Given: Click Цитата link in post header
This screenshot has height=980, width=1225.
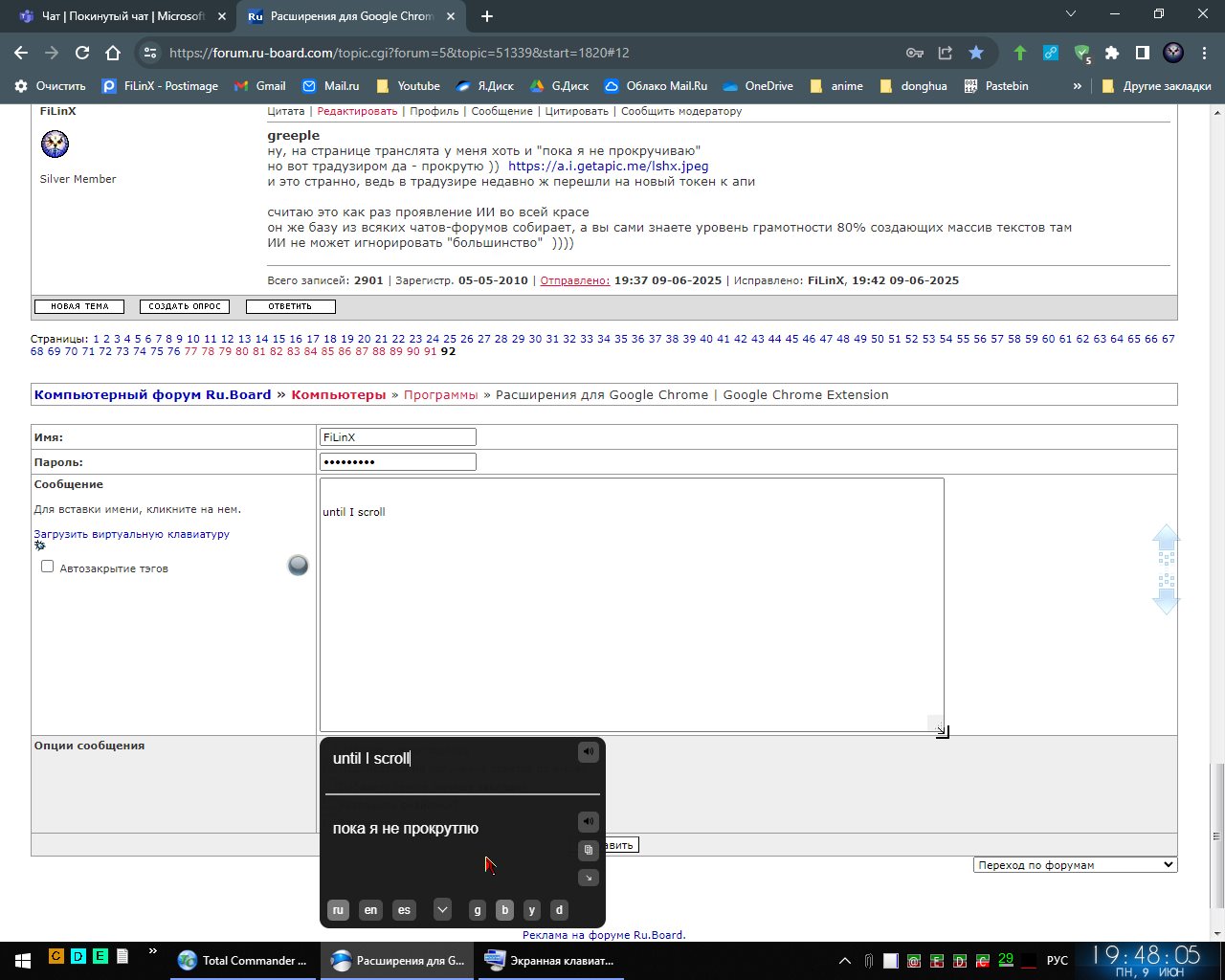Looking at the screenshot, I should point(286,111).
